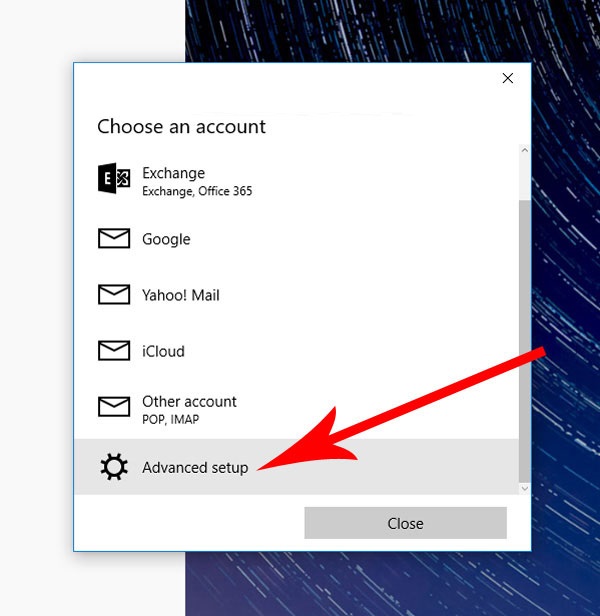Click the Advanced setup gear icon
This screenshot has height=616, width=600.
(114, 467)
